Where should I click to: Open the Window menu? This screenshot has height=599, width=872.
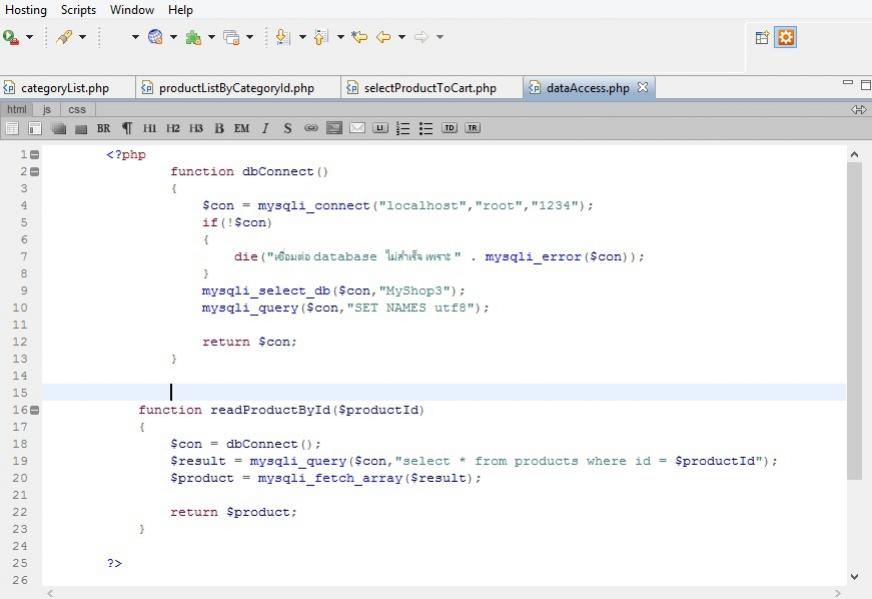coord(132,10)
